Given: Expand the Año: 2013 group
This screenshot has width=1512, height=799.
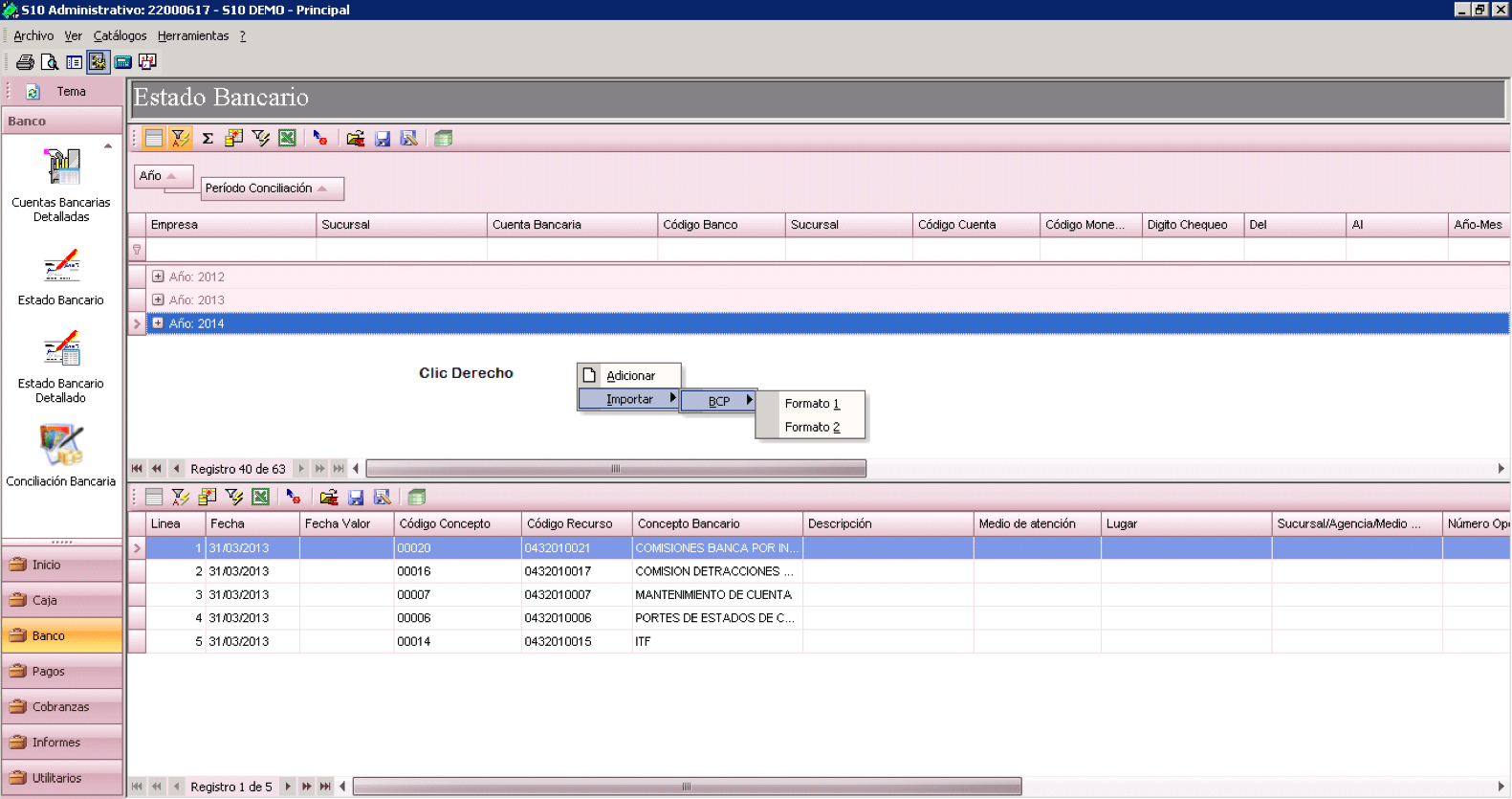Looking at the screenshot, I should click(x=158, y=300).
